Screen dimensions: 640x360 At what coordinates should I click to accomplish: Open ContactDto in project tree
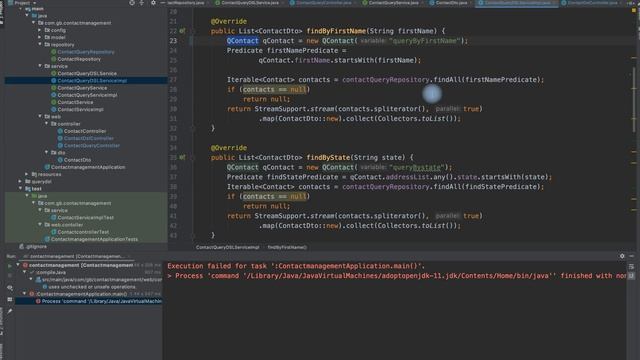click(x=77, y=160)
